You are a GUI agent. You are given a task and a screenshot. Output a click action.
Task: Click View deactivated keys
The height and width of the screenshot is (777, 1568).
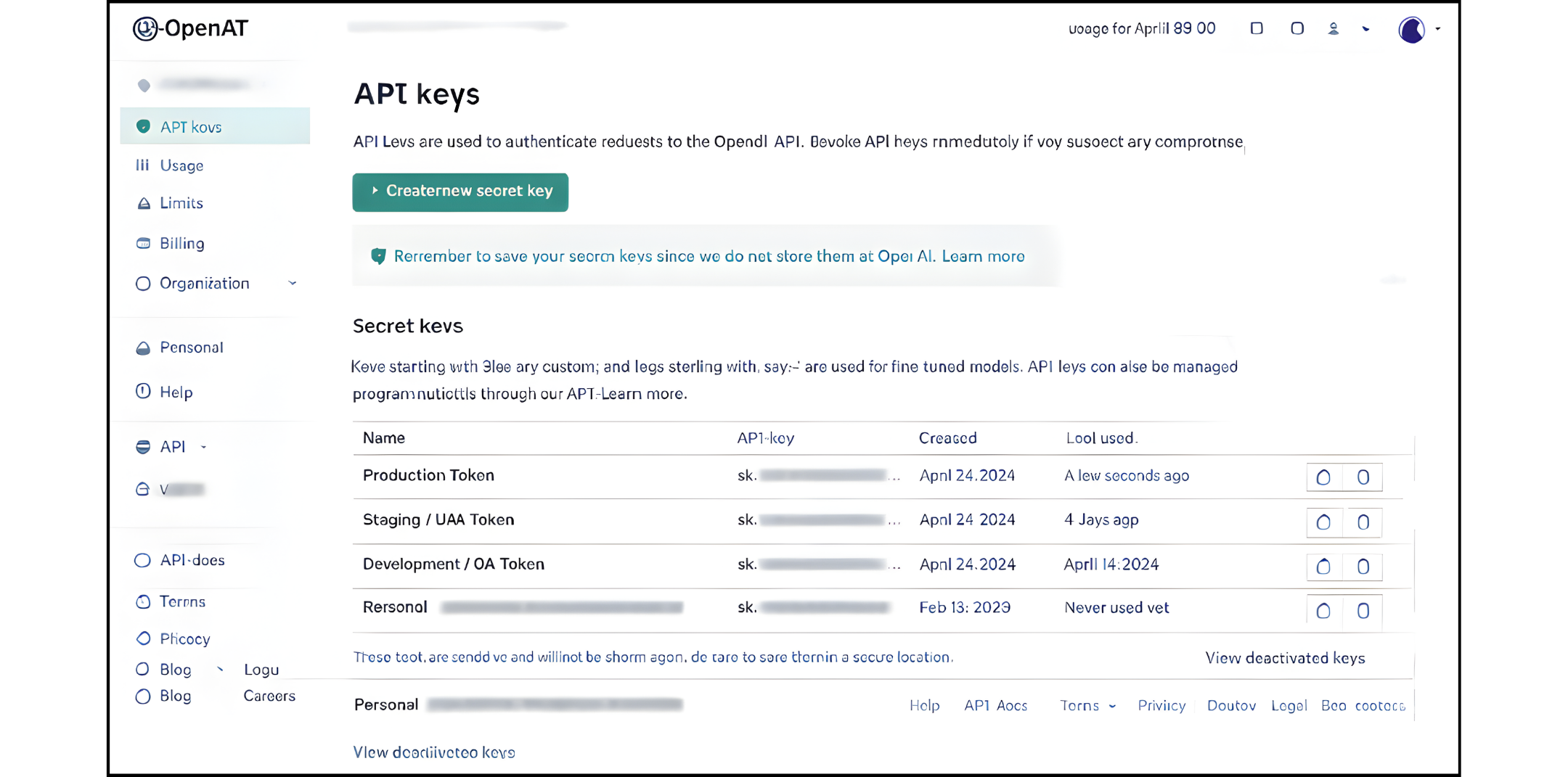tap(1285, 658)
